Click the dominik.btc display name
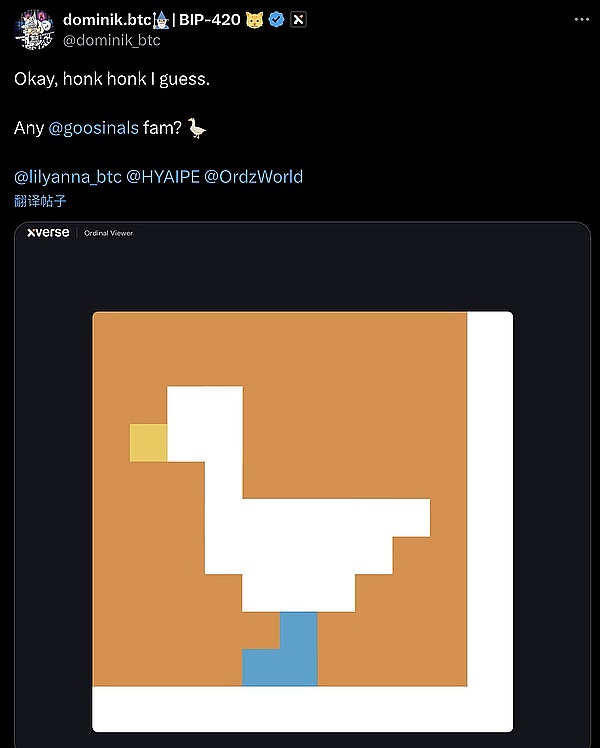The height and width of the screenshot is (748, 600). [107, 20]
